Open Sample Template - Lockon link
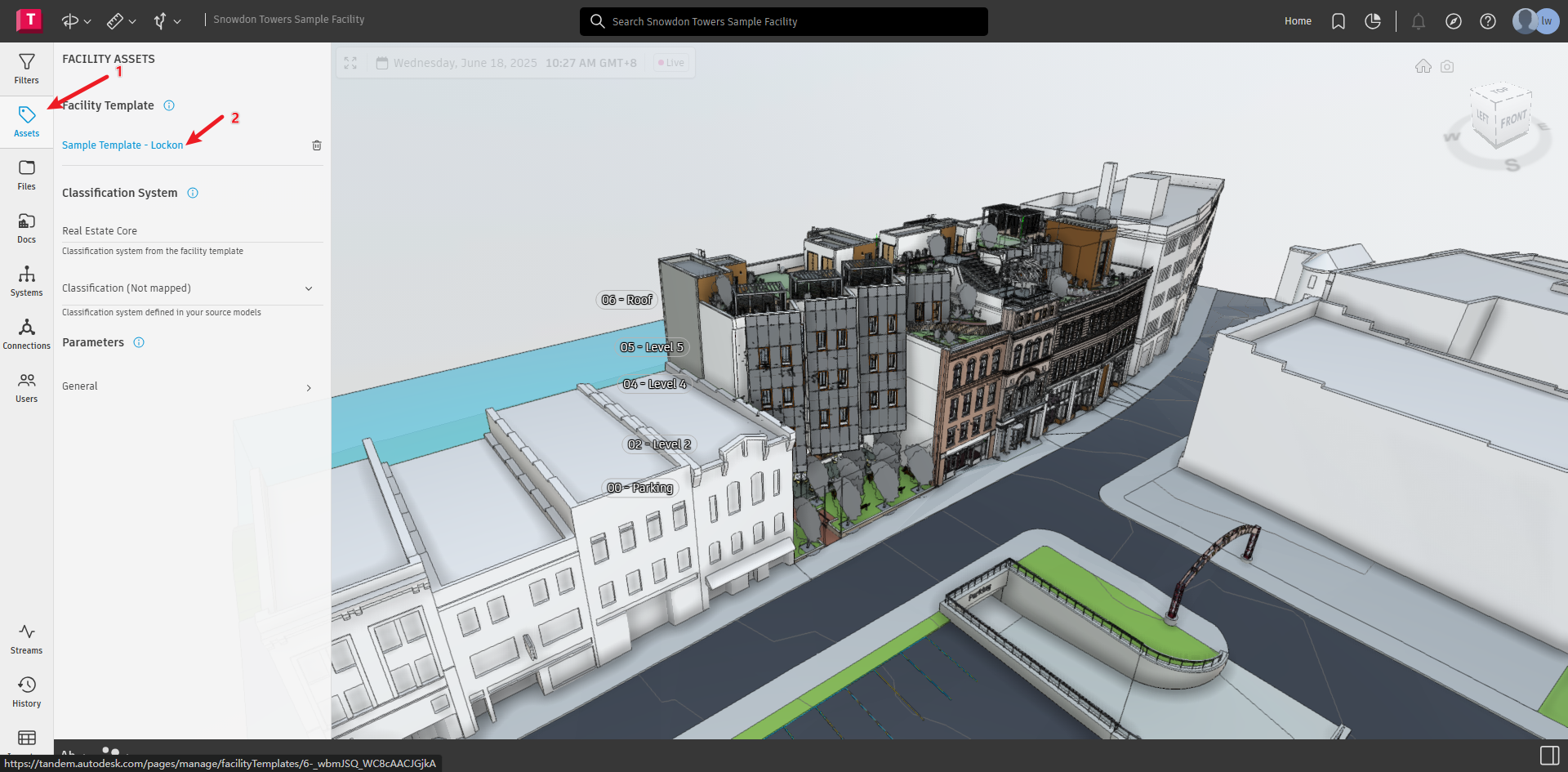This screenshot has width=1568, height=772. (122, 145)
